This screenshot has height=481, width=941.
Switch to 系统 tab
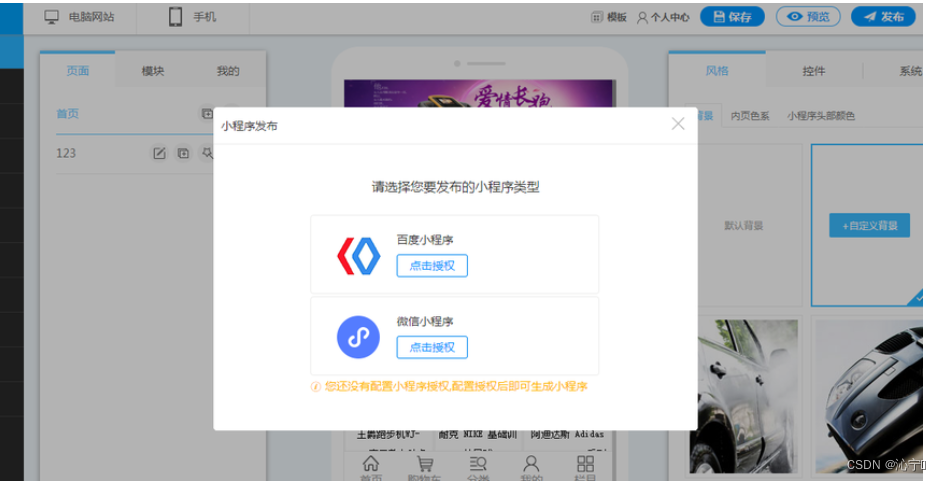[910, 71]
